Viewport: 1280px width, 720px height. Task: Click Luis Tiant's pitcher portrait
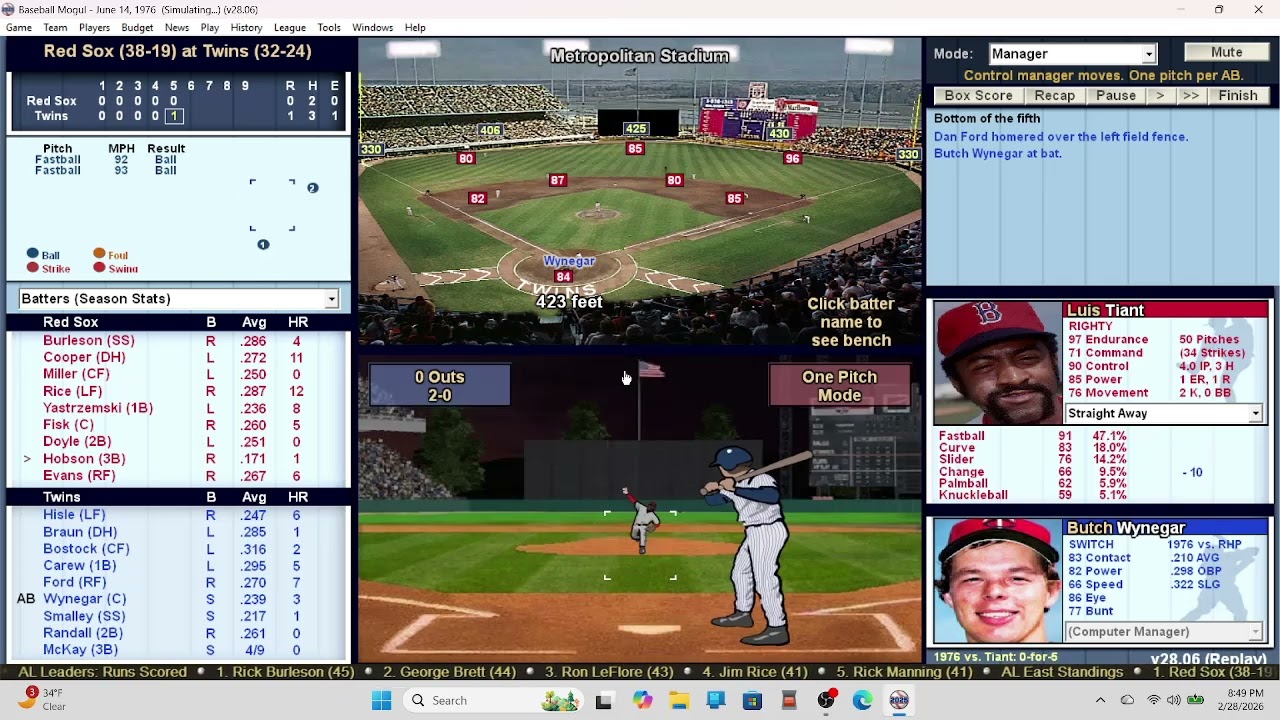tap(997, 363)
